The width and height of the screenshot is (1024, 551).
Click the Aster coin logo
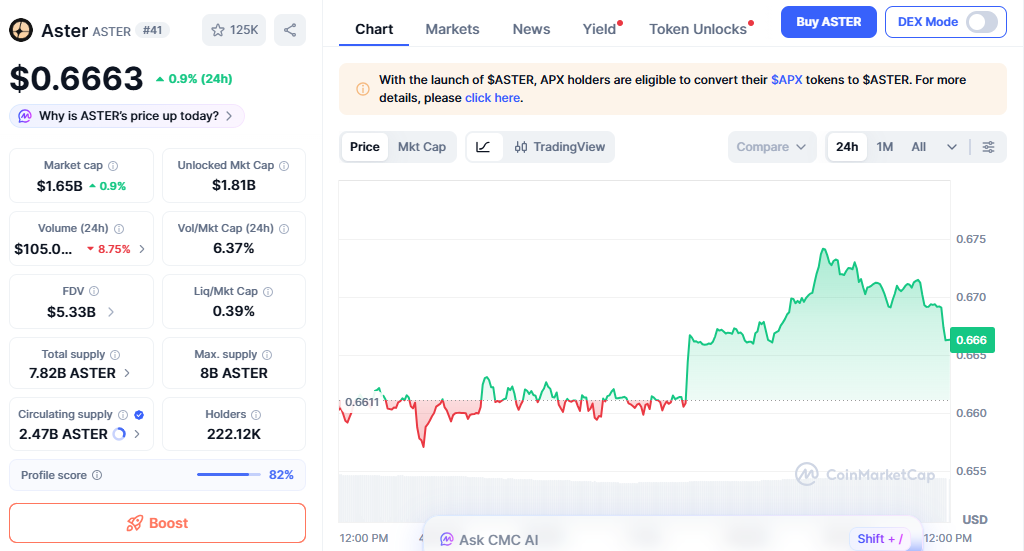[21, 30]
